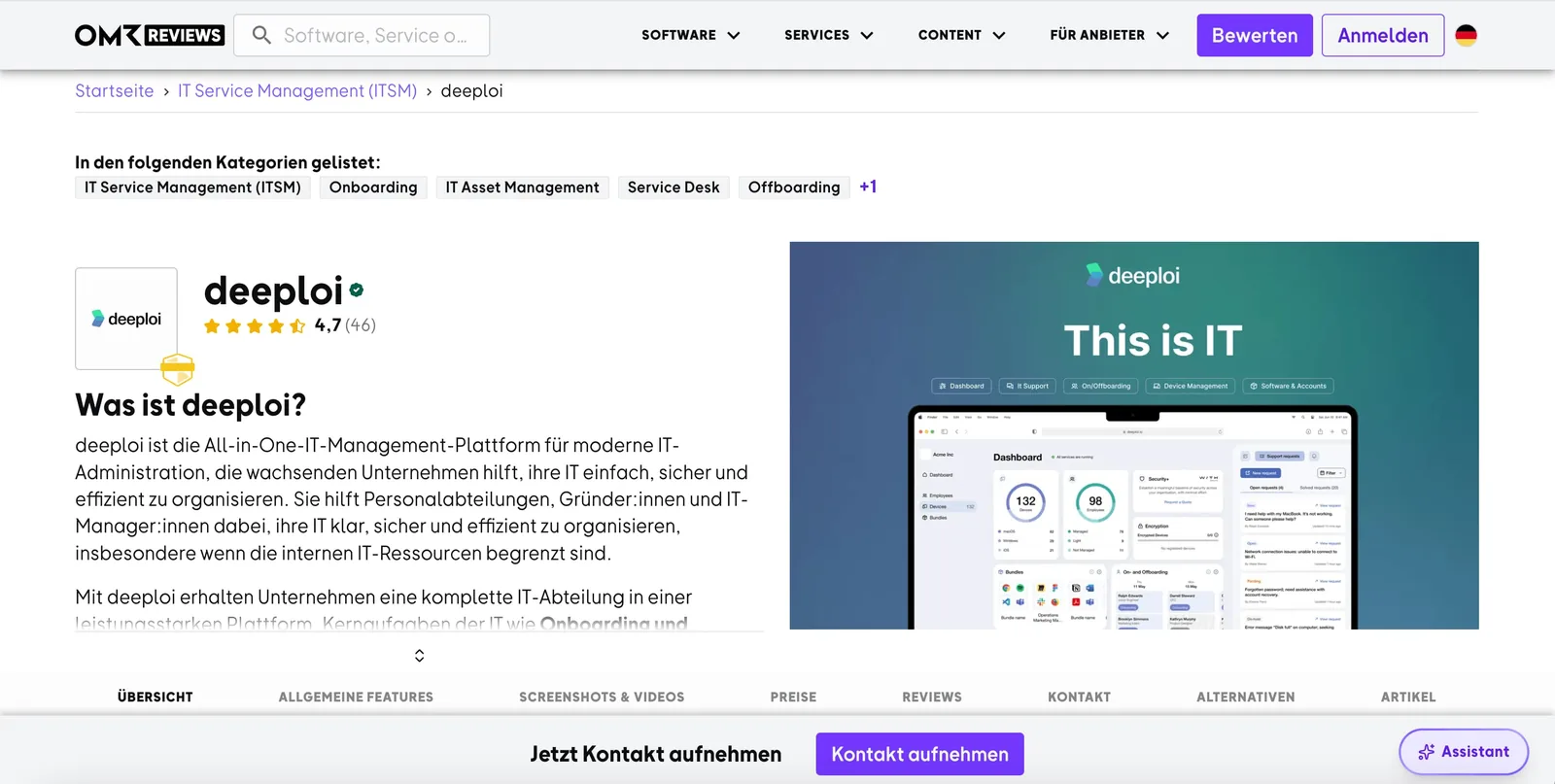Open the Software dropdown menu

coord(691,35)
